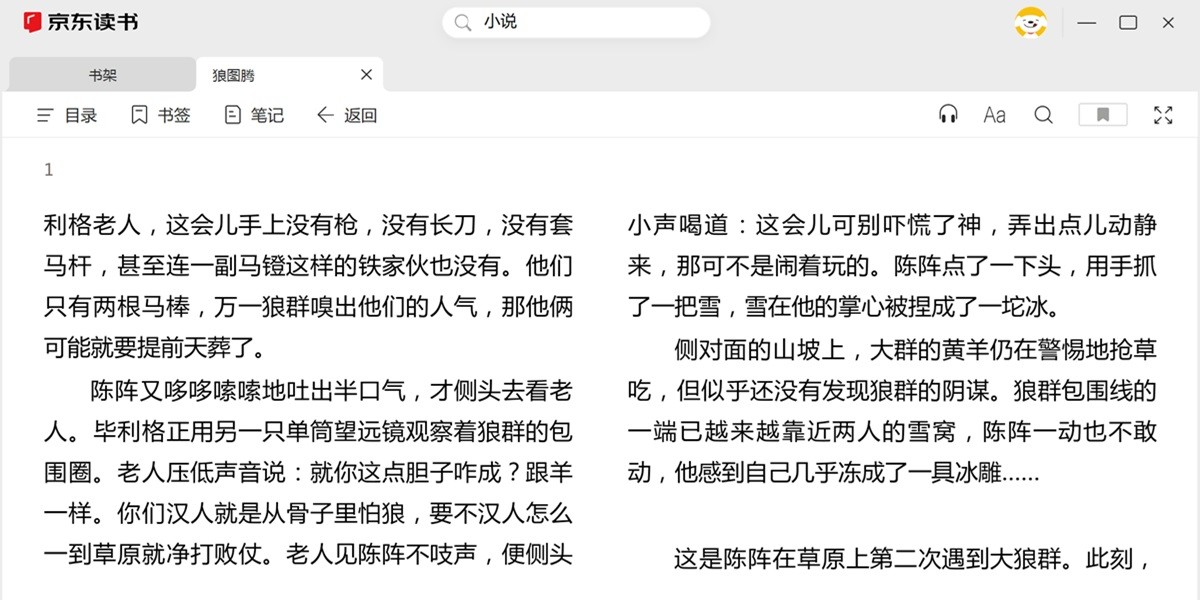
Task: Click the search magnifier icon in top bar
Action: (462, 22)
